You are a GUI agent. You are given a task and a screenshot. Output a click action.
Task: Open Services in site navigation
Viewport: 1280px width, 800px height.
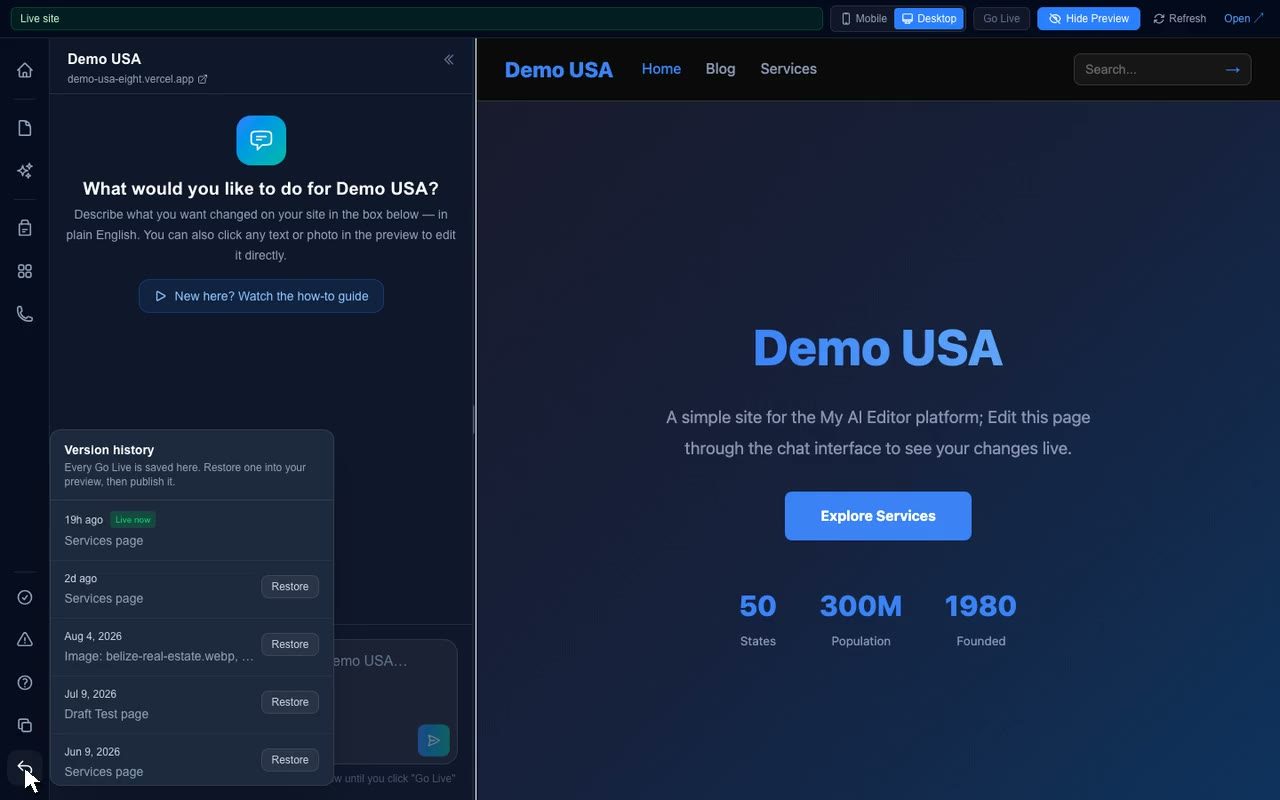pyautogui.click(x=788, y=69)
